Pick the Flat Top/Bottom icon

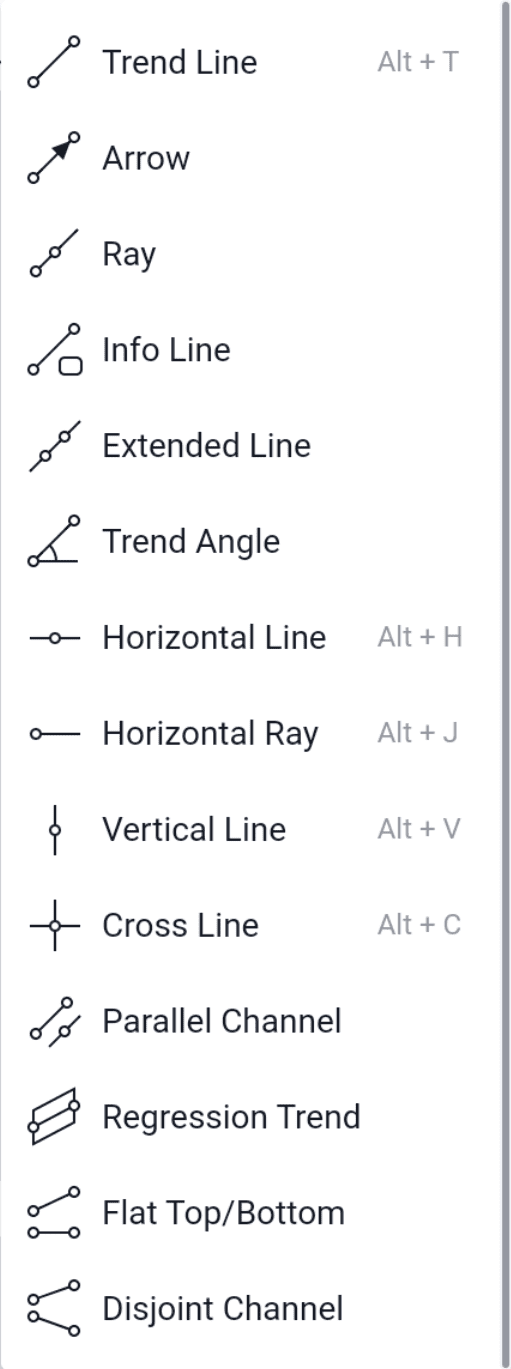click(x=54, y=1214)
